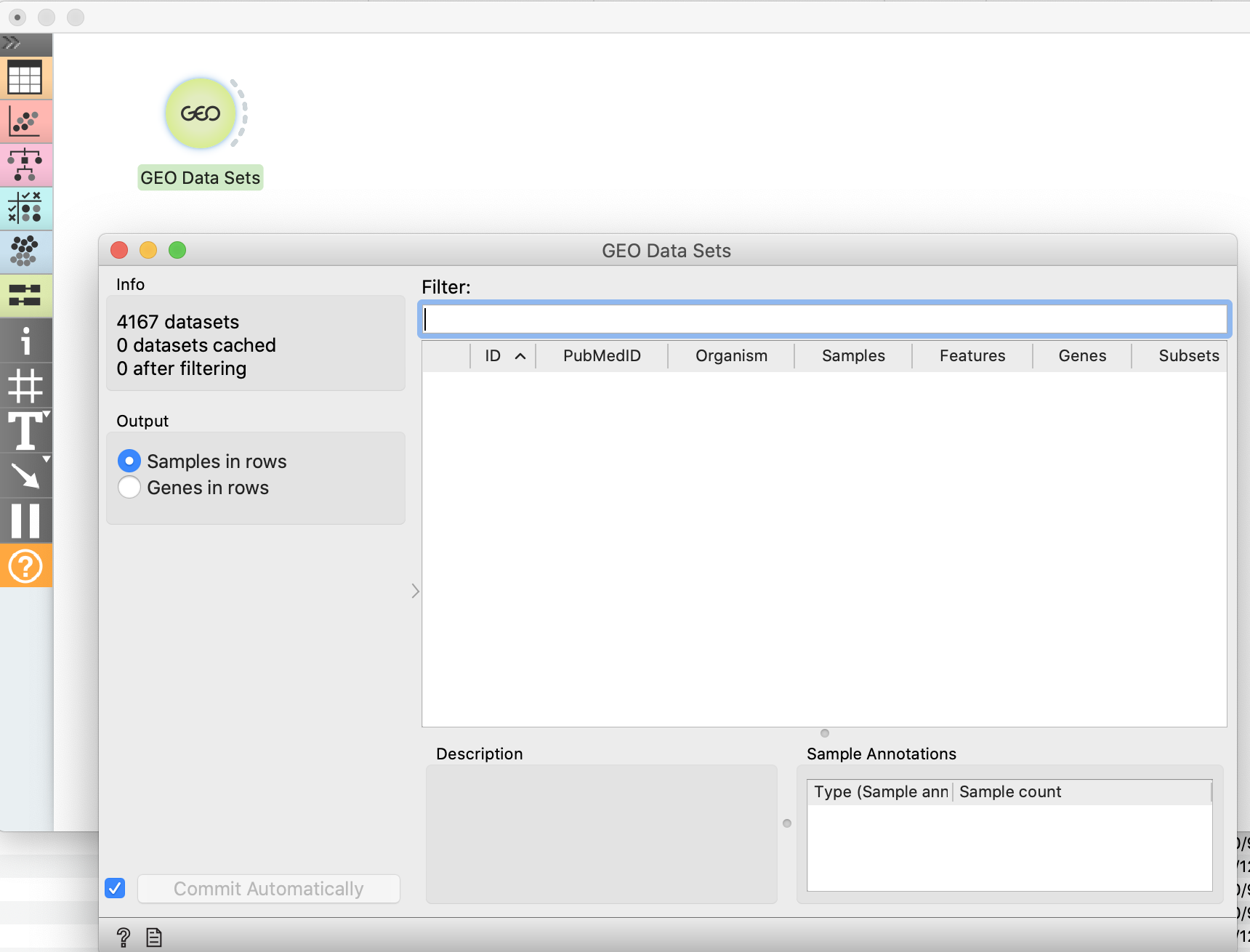Open the Data widget category

click(26, 78)
